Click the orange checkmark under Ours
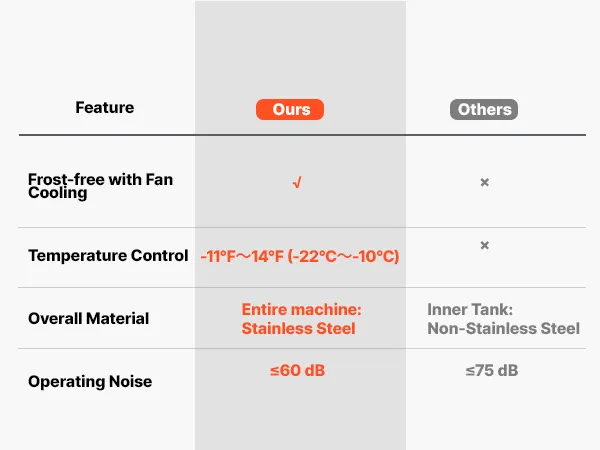The image size is (600, 450). click(x=297, y=183)
